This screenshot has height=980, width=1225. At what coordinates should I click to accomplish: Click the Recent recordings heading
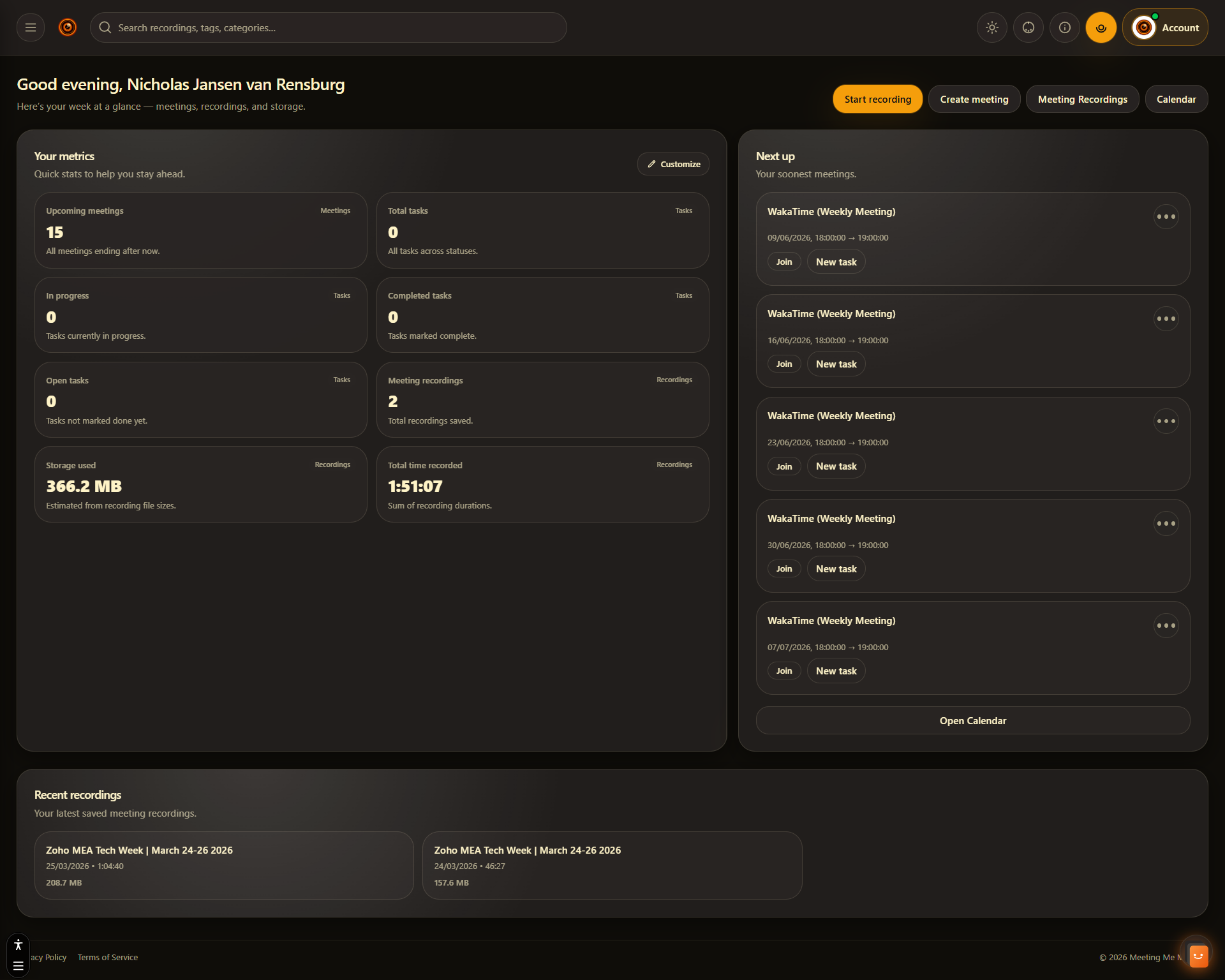pos(77,794)
